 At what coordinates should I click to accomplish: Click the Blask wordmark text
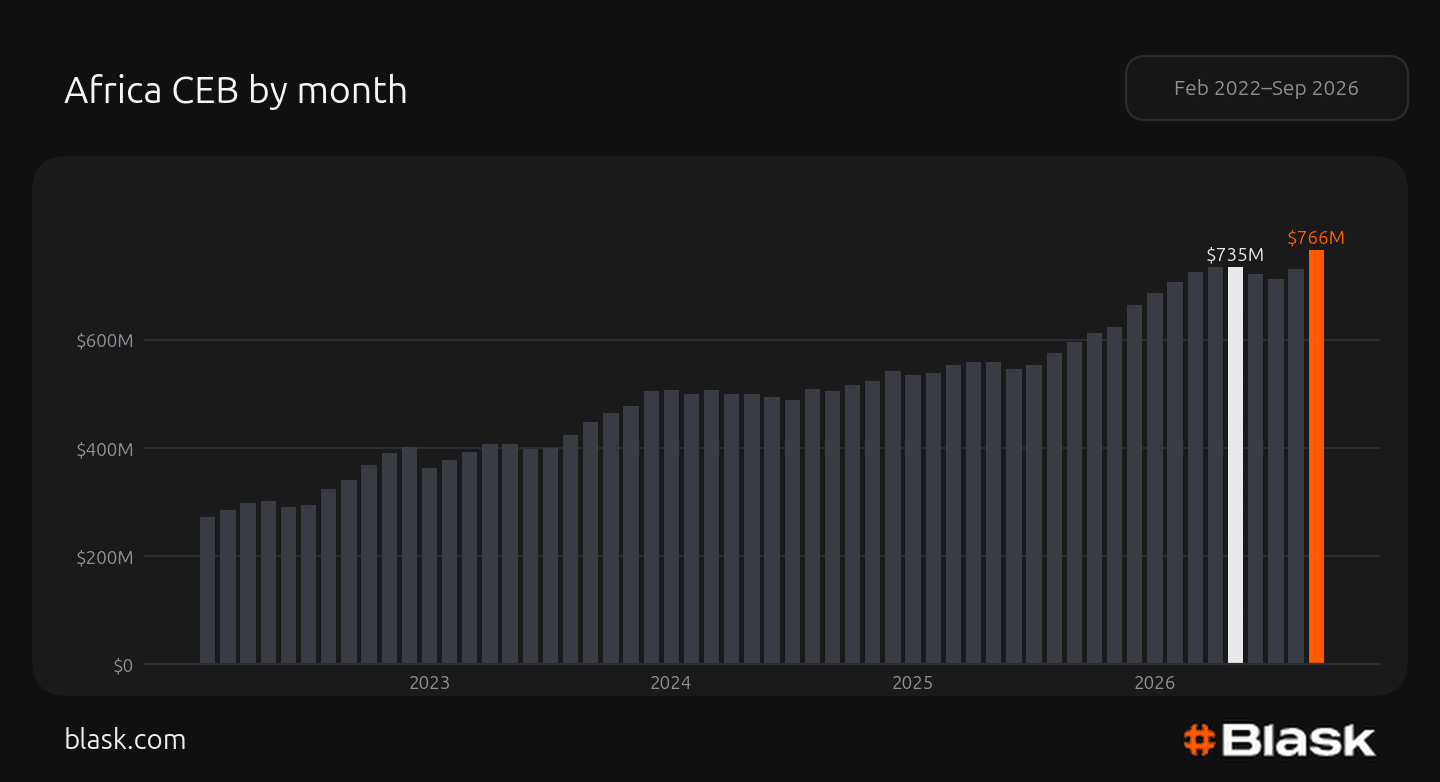[1299, 740]
